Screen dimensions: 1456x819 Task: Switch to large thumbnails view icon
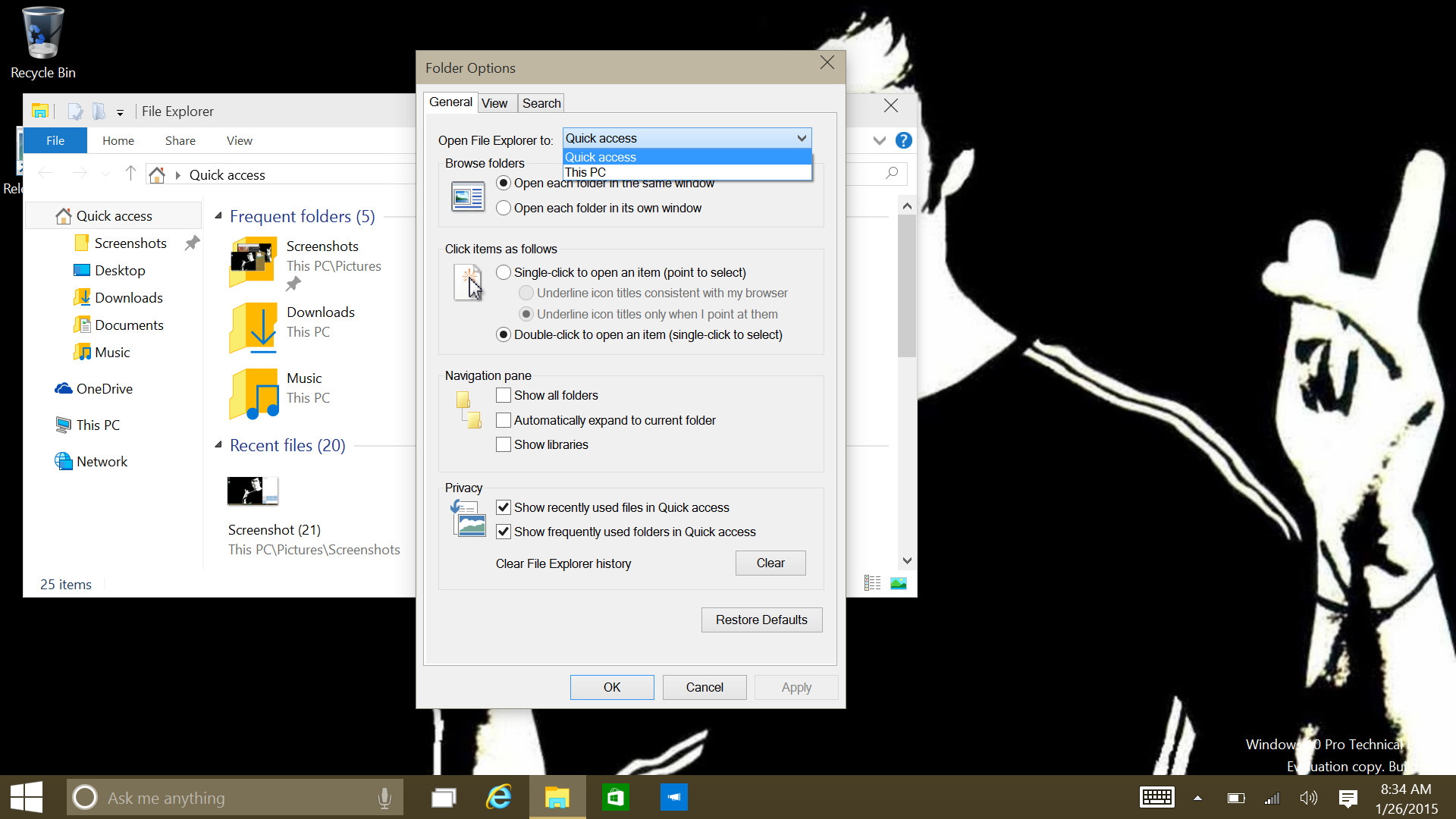point(899,583)
